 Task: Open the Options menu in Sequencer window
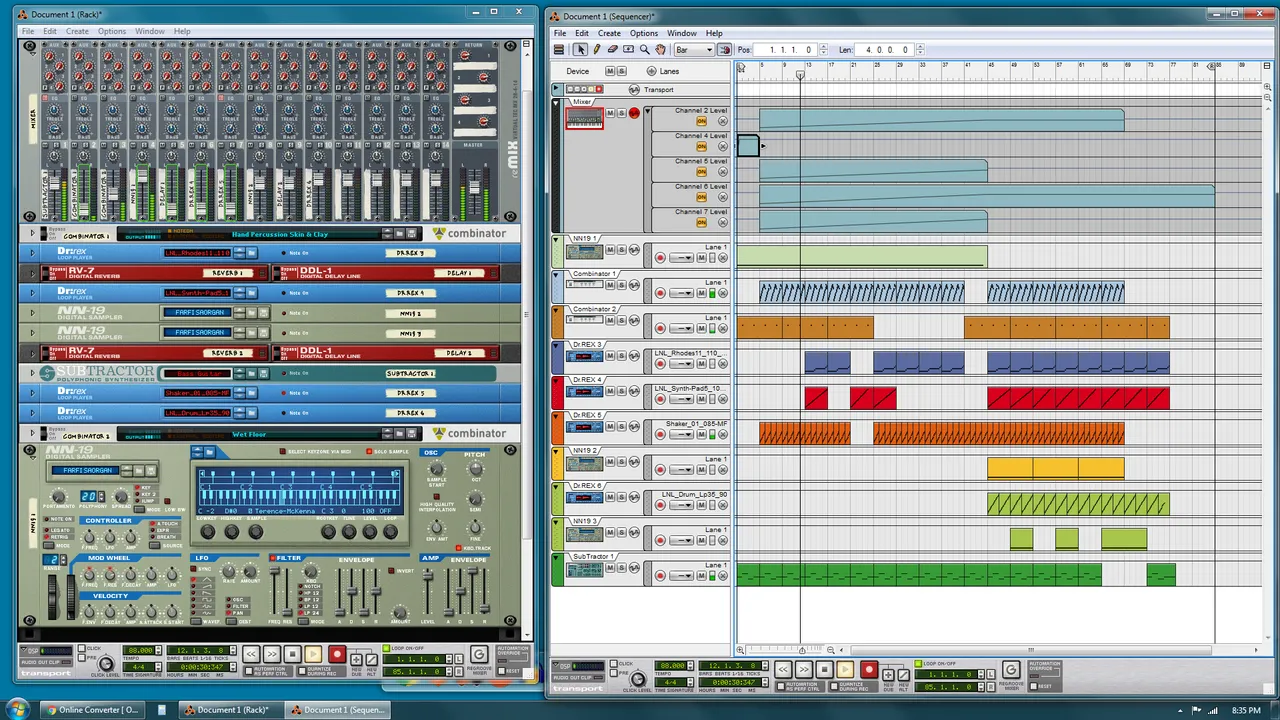tap(644, 33)
